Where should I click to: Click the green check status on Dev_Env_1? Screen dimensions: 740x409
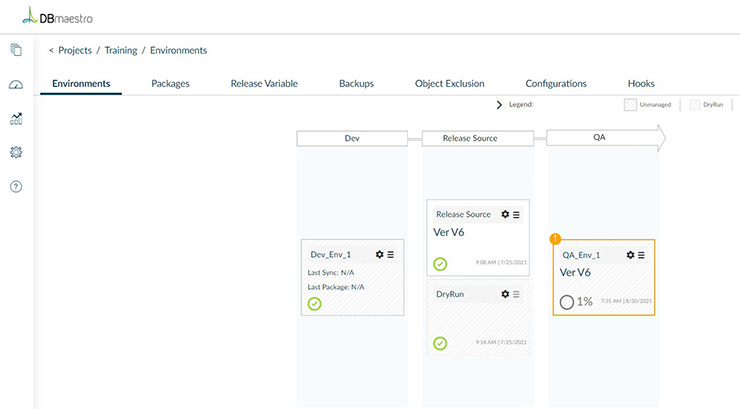[x=315, y=304]
